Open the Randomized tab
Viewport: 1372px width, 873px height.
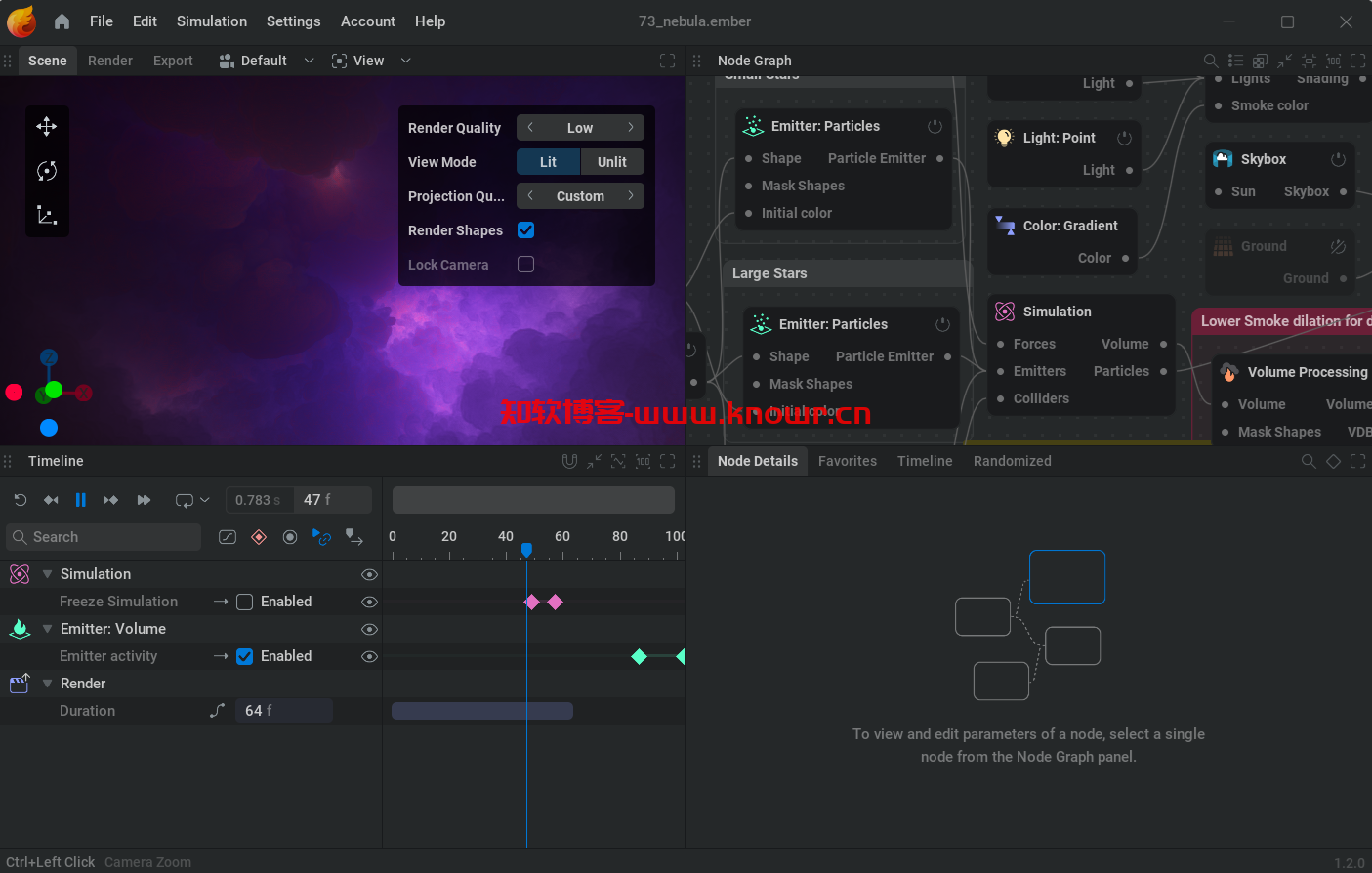pos(1013,461)
